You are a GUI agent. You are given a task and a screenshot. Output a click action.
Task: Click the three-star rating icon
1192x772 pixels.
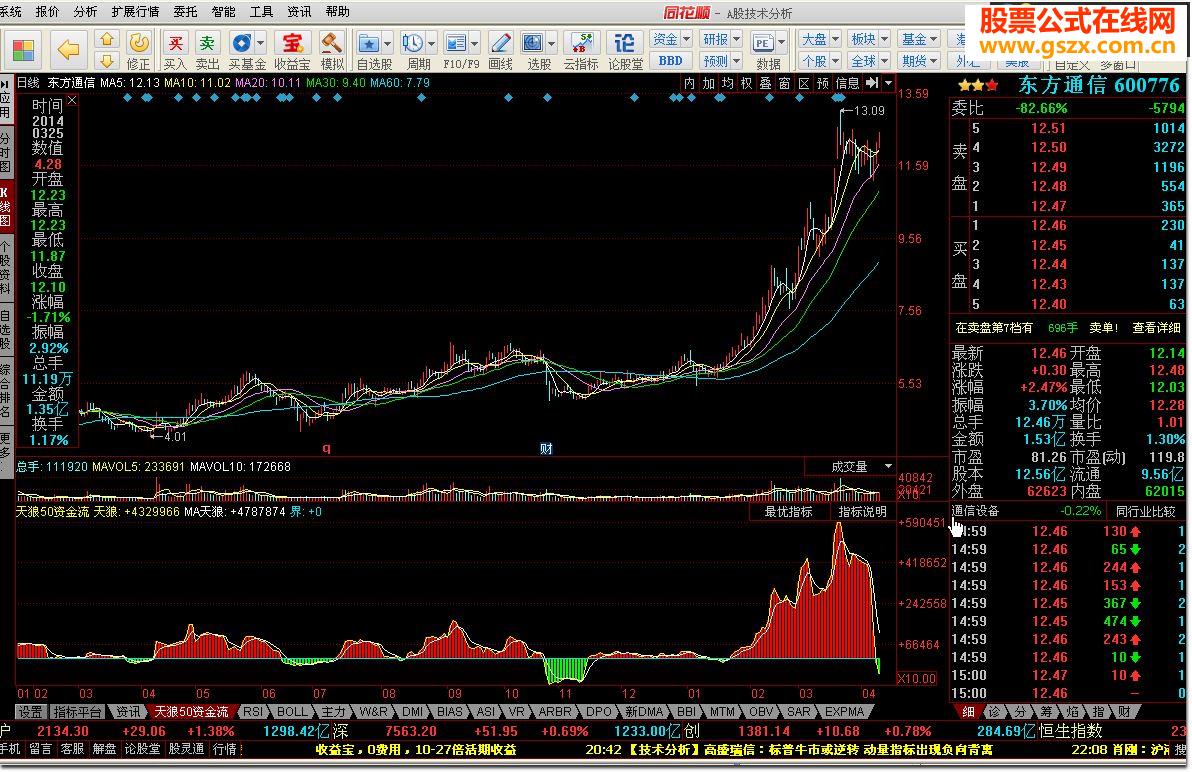978,86
